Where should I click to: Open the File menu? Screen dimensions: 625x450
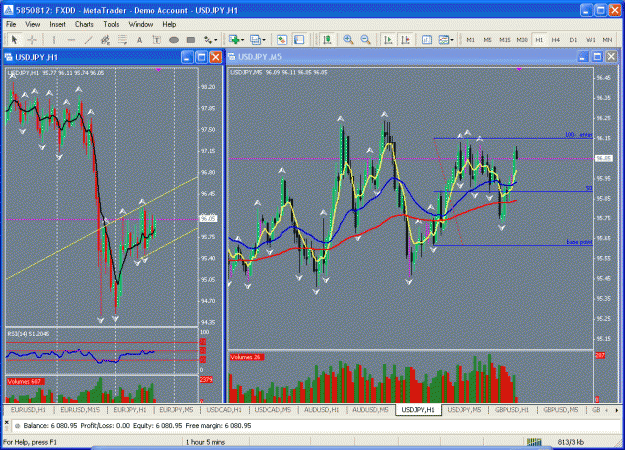point(11,24)
